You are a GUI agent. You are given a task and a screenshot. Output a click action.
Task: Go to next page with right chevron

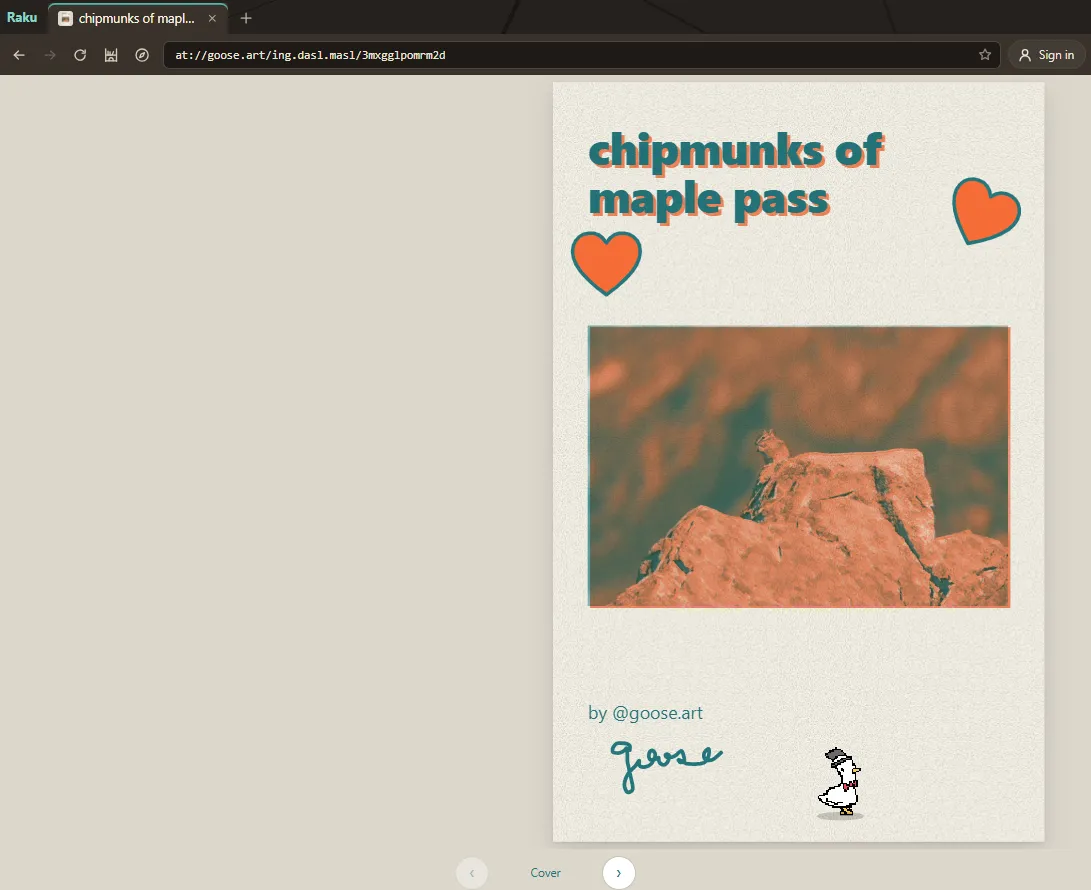(x=619, y=873)
